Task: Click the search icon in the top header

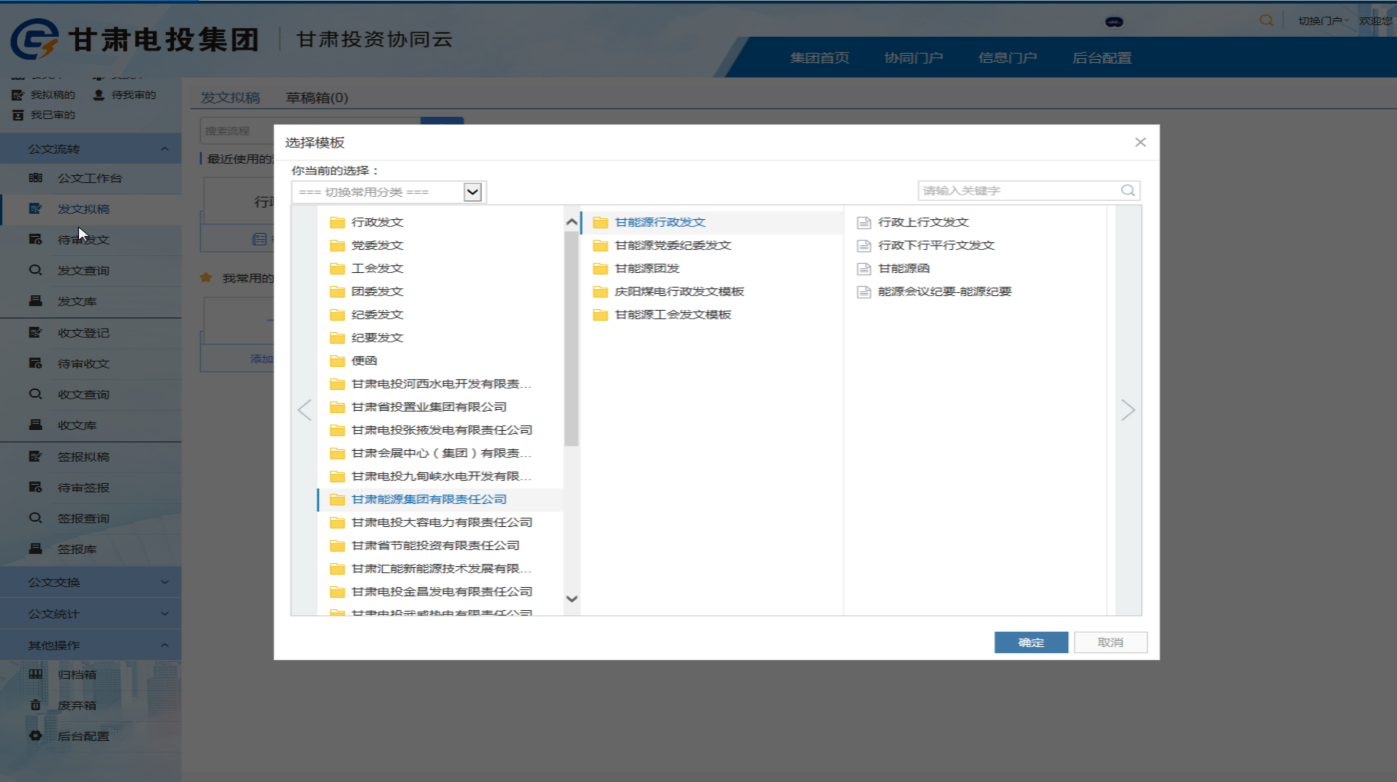Action: (x=1266, y=20)
